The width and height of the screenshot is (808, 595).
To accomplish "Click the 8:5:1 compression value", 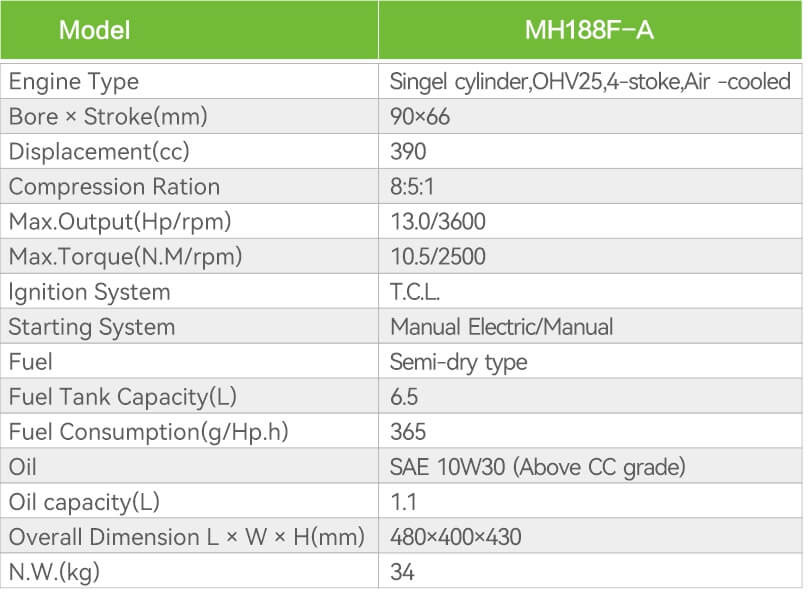I will [x=412, y=187].
